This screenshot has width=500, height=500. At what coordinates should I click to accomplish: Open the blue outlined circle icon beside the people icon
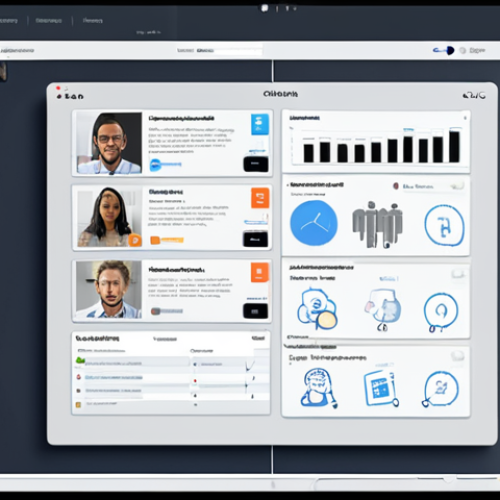[x=444, y=225]
